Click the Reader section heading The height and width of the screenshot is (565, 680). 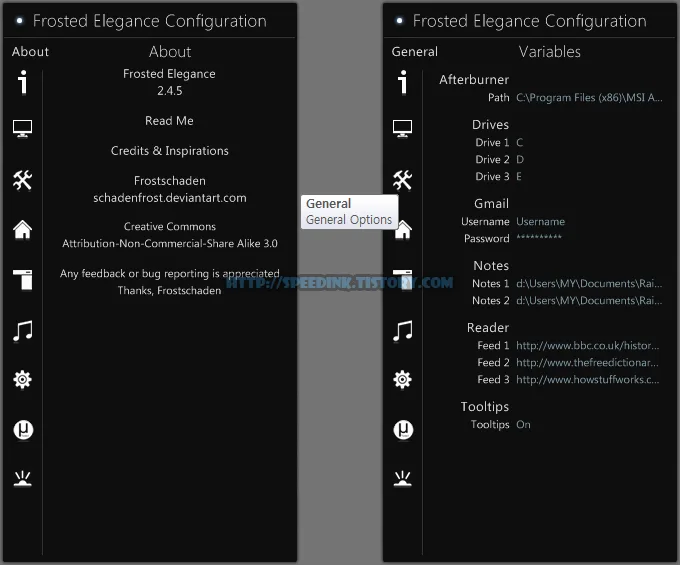(488, 328)
